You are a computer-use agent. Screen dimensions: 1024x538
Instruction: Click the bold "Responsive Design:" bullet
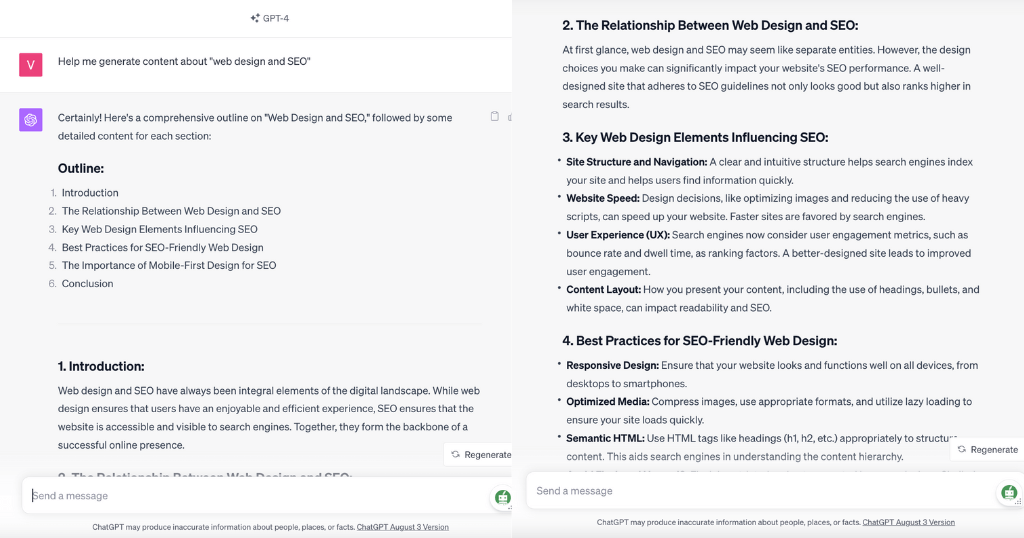[613, 366]
